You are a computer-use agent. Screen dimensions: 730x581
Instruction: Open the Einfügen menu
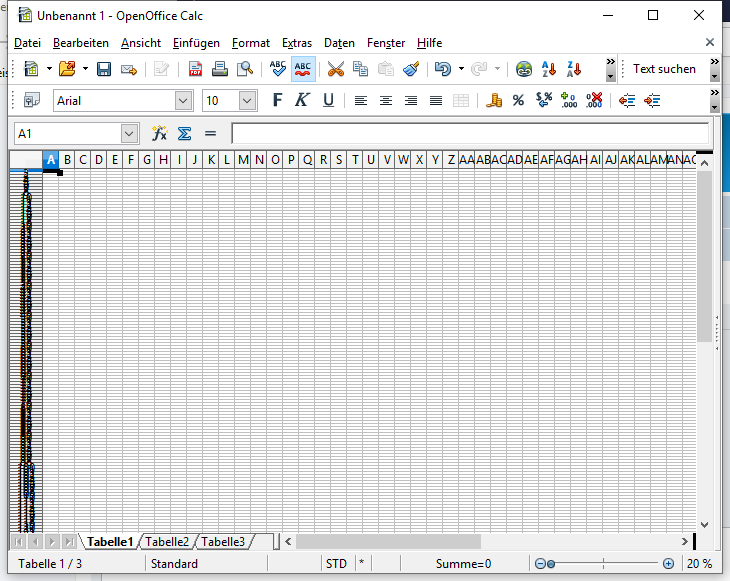196,43
